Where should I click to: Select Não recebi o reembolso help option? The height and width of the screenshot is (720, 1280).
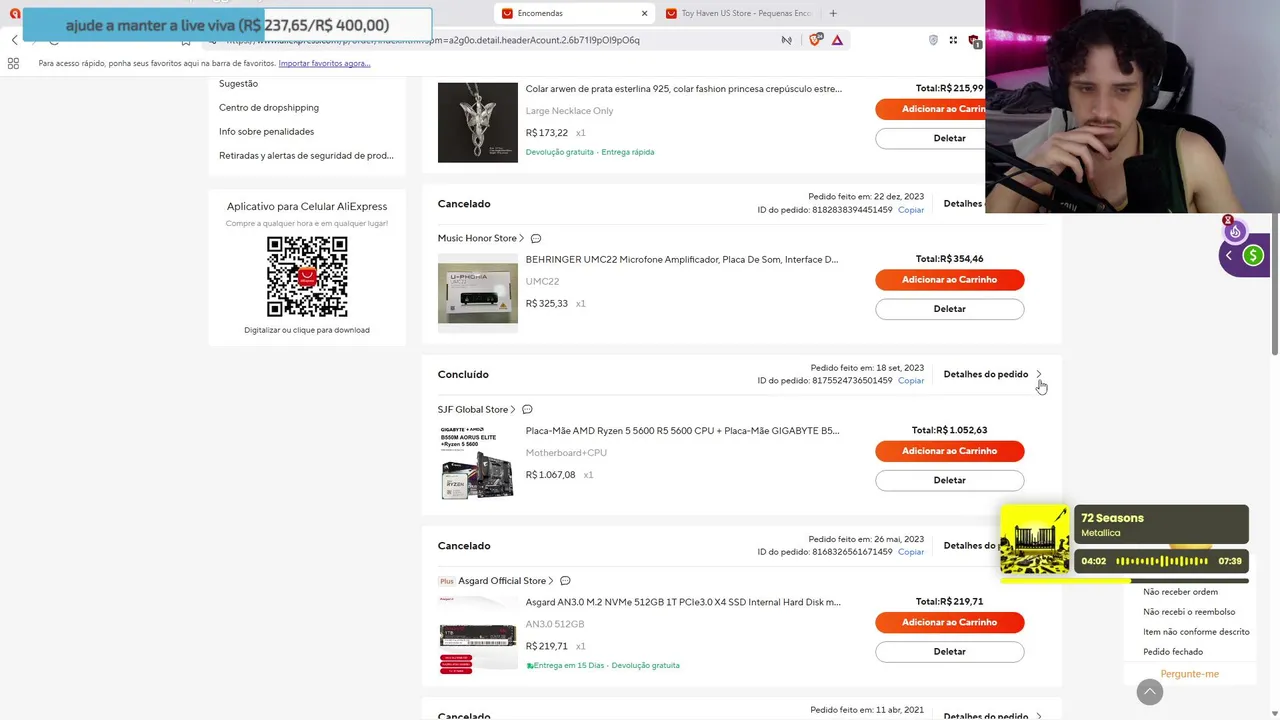1189,612
